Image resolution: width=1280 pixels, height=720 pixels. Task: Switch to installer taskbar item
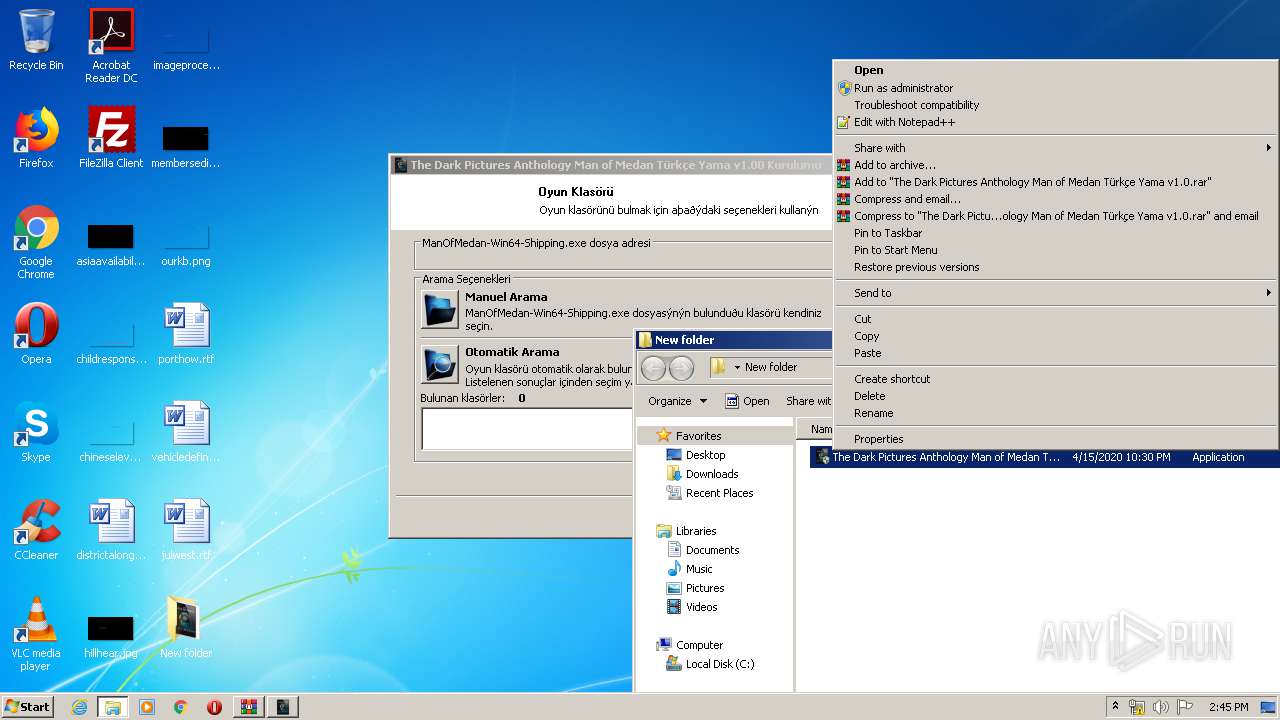click(284, 707)
